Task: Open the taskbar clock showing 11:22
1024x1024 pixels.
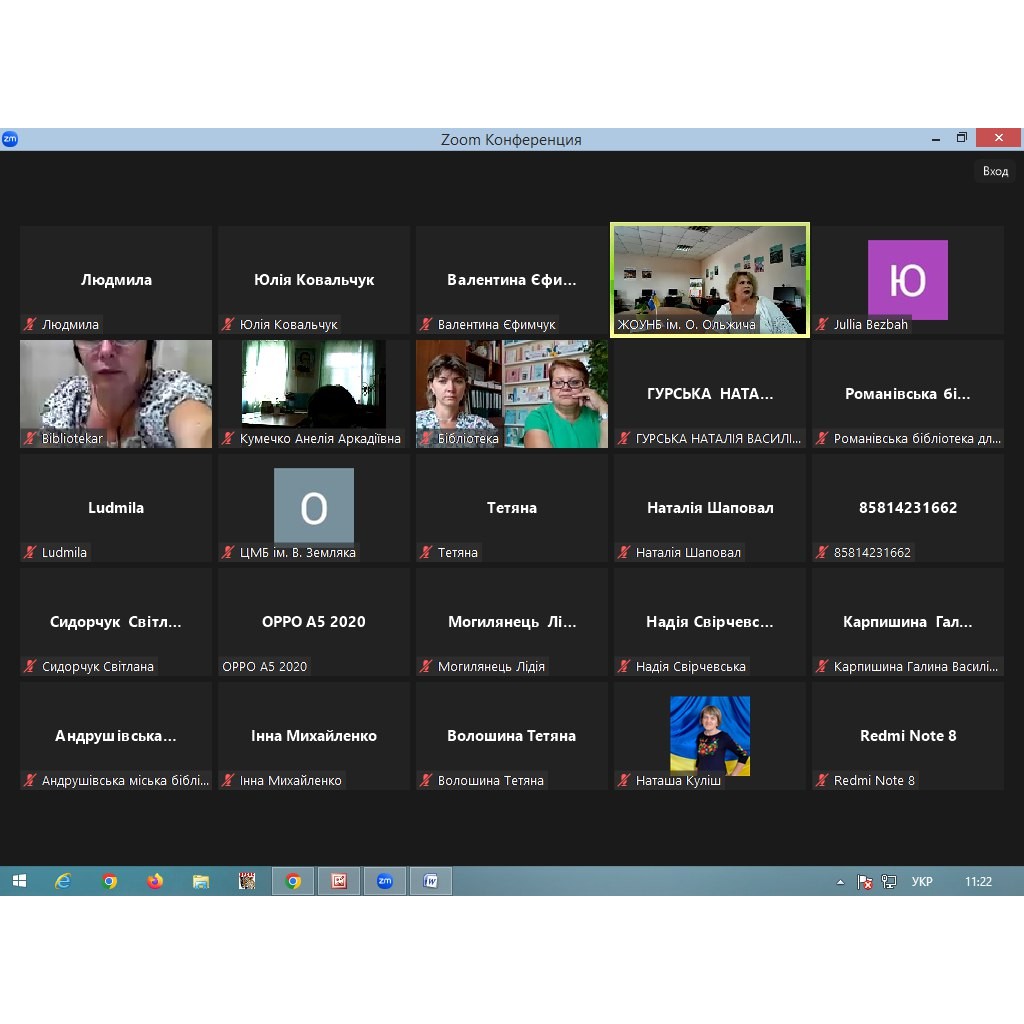Action: [978, 882]
